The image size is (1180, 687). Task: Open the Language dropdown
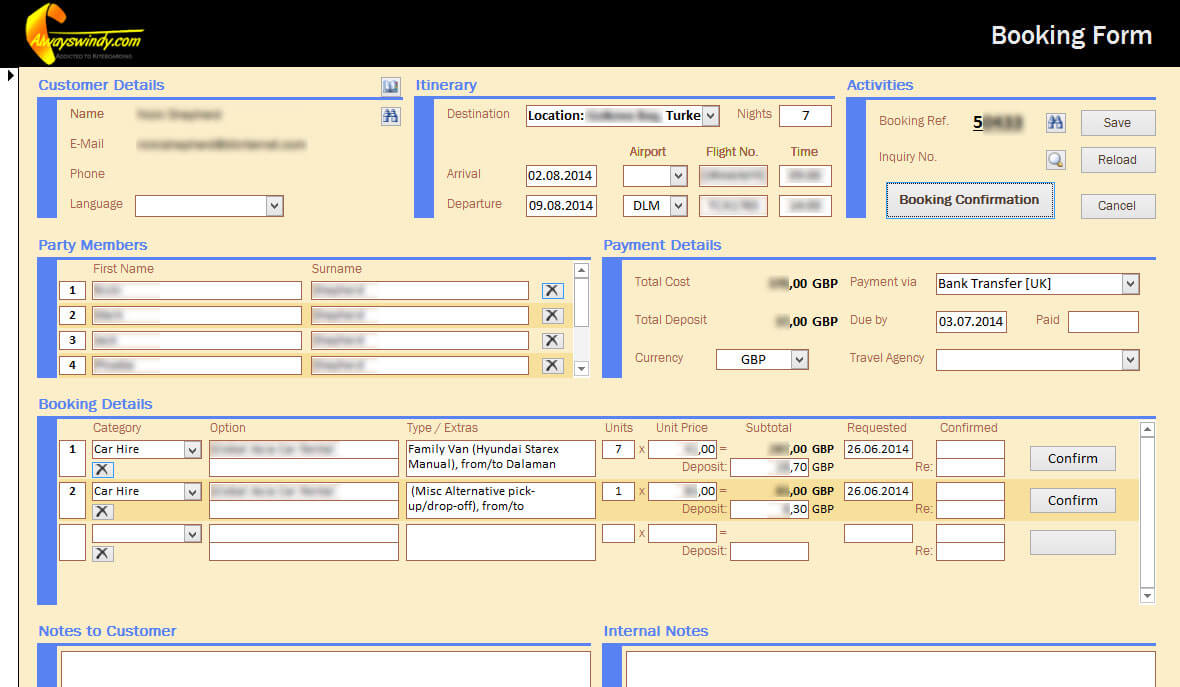tap(275, 206)
